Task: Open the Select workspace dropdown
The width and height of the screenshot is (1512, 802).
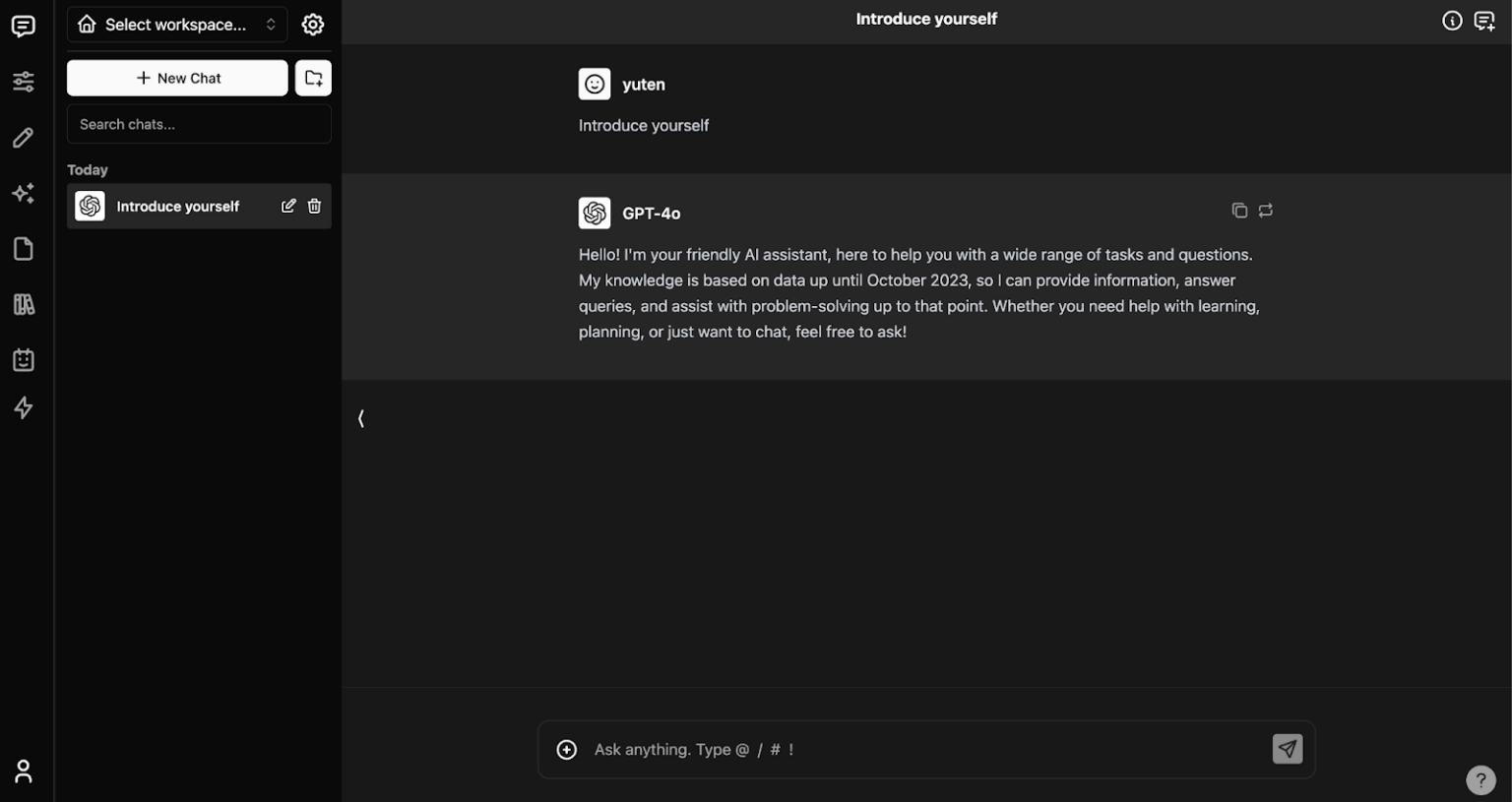Action: [177, 24]
